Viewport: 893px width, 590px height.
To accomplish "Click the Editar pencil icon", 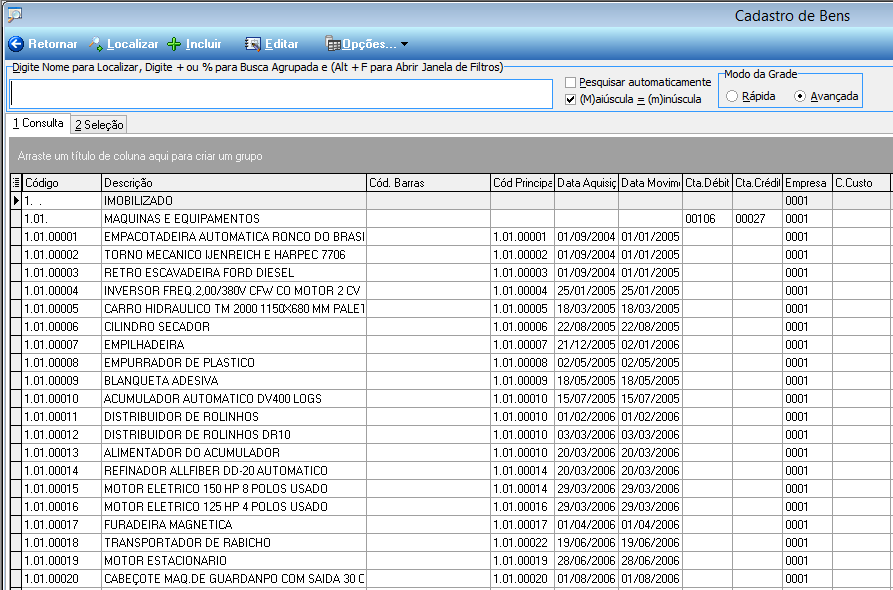I will 253,44.
